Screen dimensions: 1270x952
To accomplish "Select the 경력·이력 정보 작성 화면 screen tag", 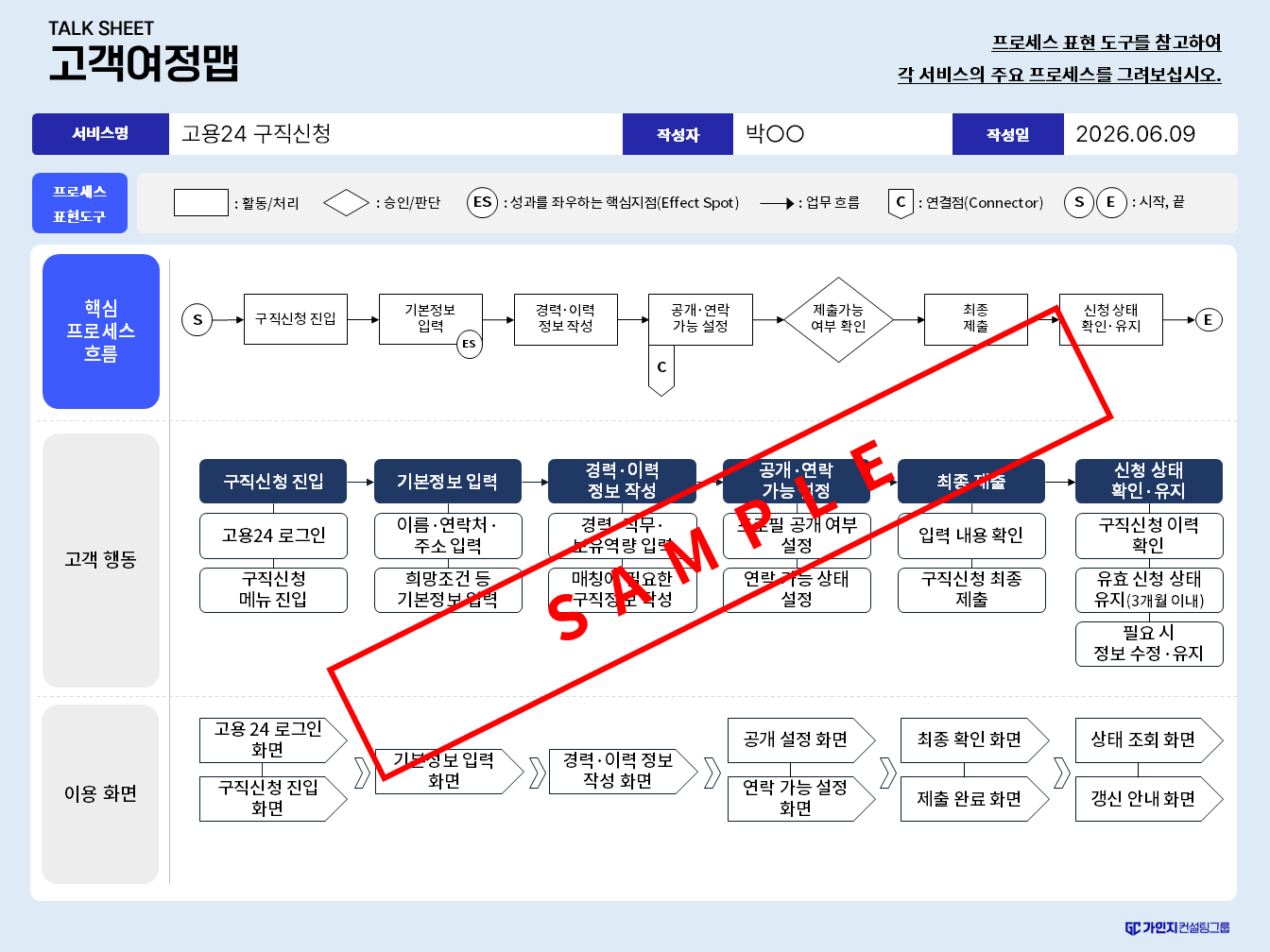I will (624, 771).
